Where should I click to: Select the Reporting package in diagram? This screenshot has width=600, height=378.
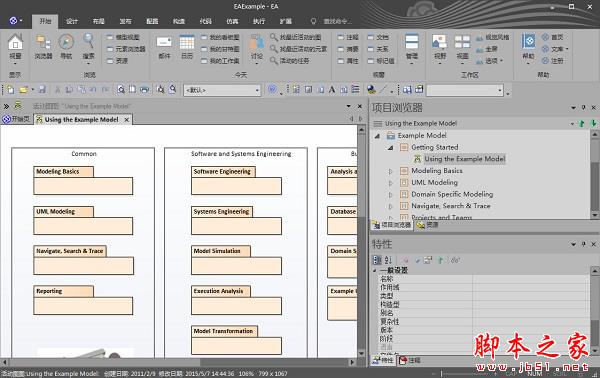[83, 300]
